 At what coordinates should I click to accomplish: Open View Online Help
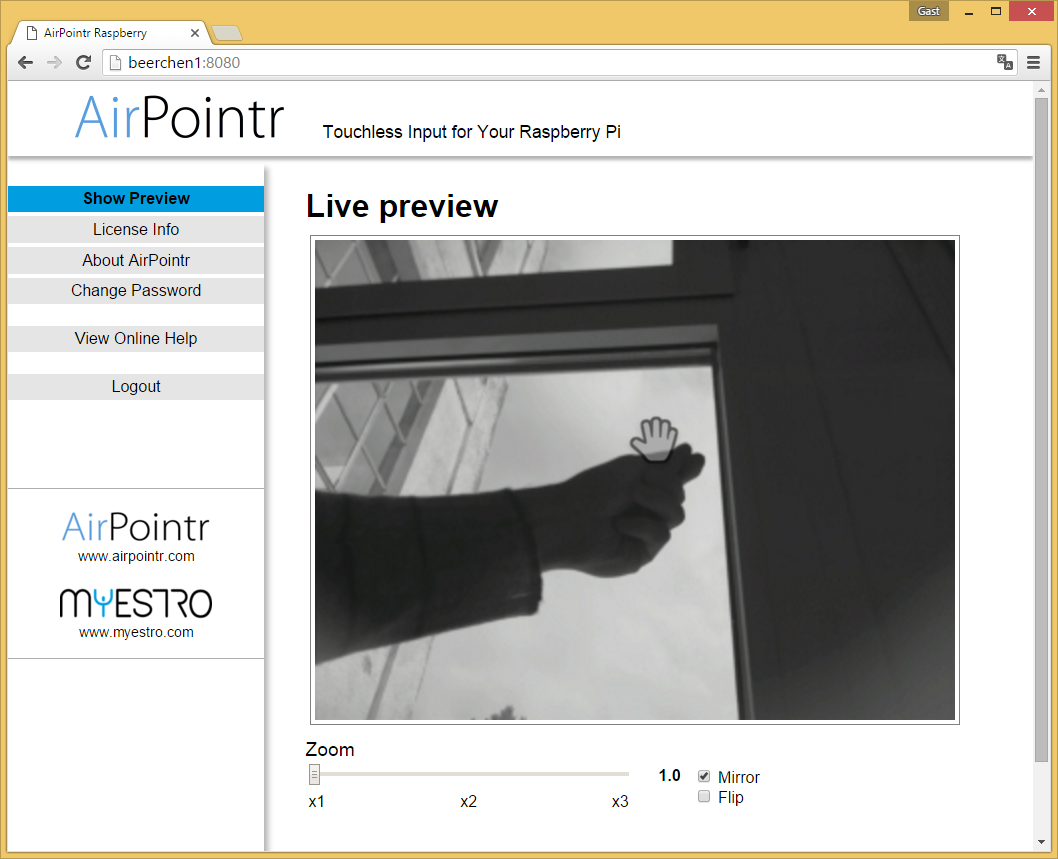(x=136, y=338)
